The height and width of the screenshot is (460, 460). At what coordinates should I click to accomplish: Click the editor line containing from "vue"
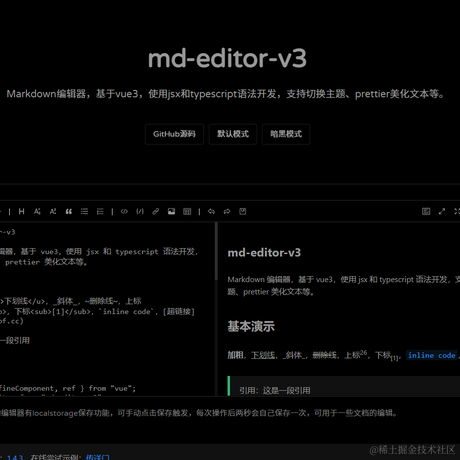point(68,388)
